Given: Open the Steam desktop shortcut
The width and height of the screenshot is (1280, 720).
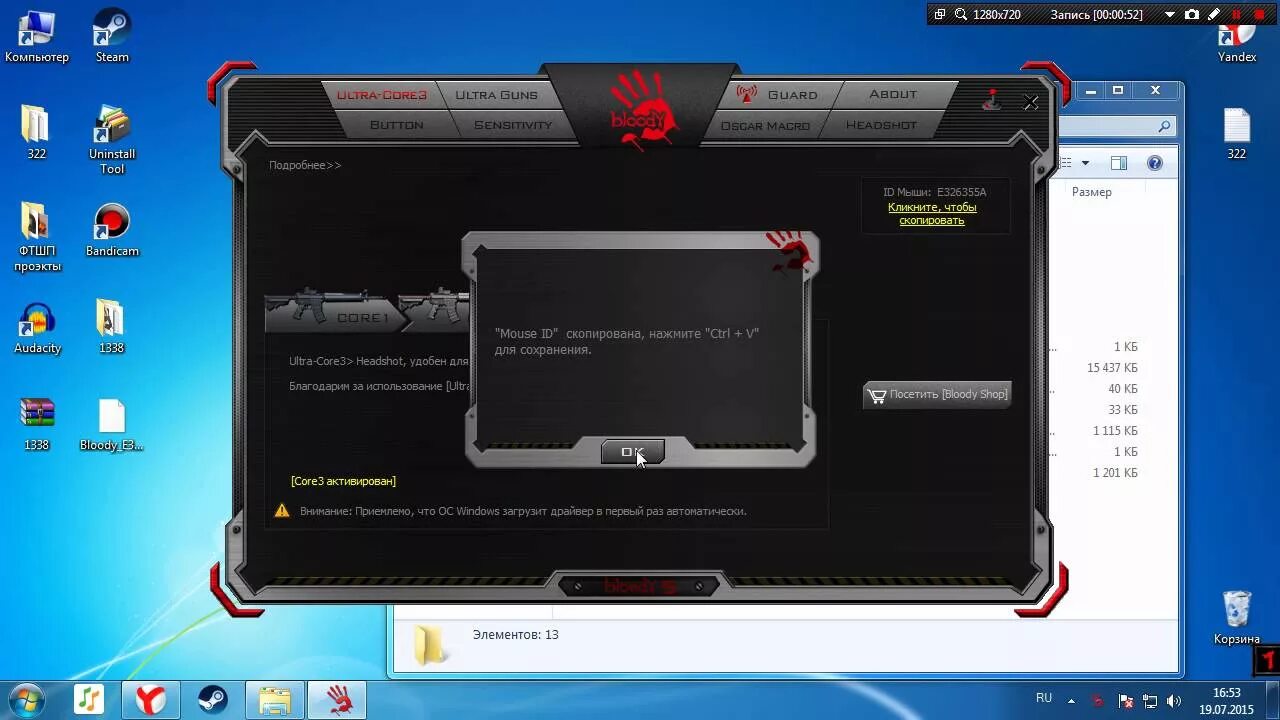Looking at the screenshot, I should coord(112,37).
